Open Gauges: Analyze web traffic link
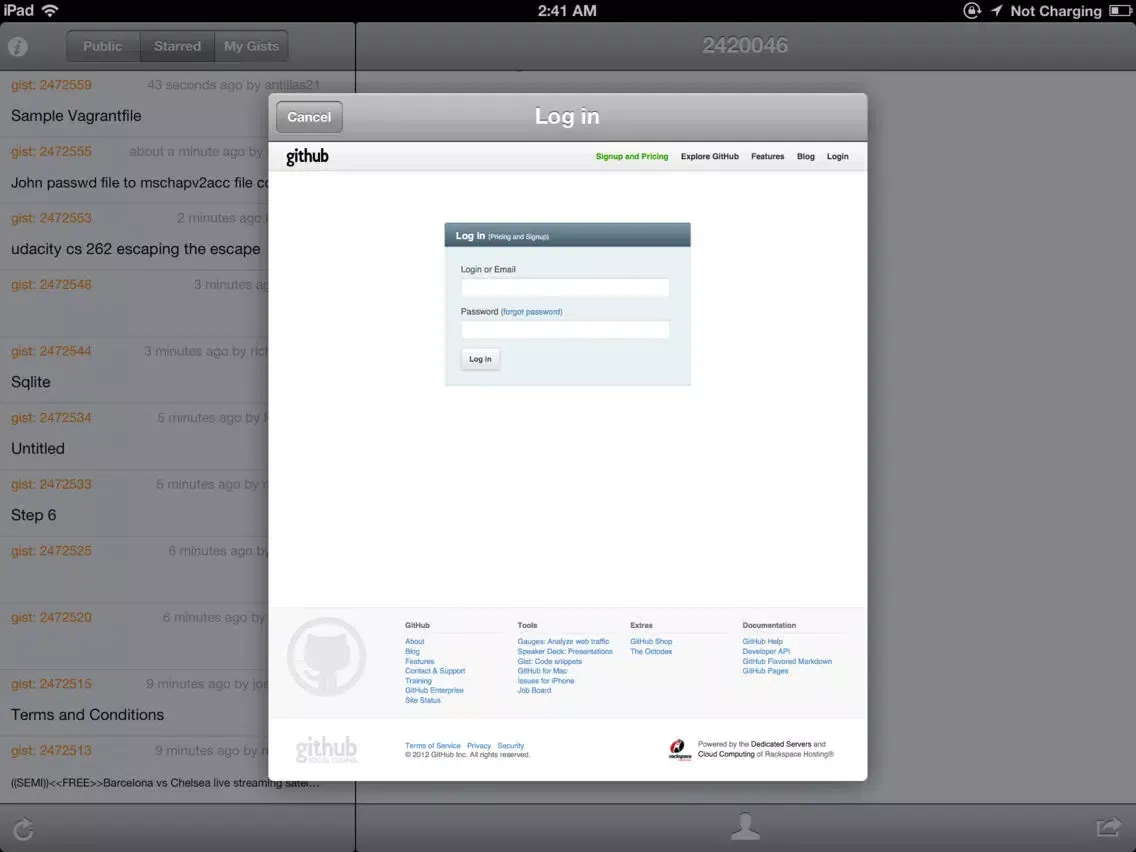 [x=563, y=642]
